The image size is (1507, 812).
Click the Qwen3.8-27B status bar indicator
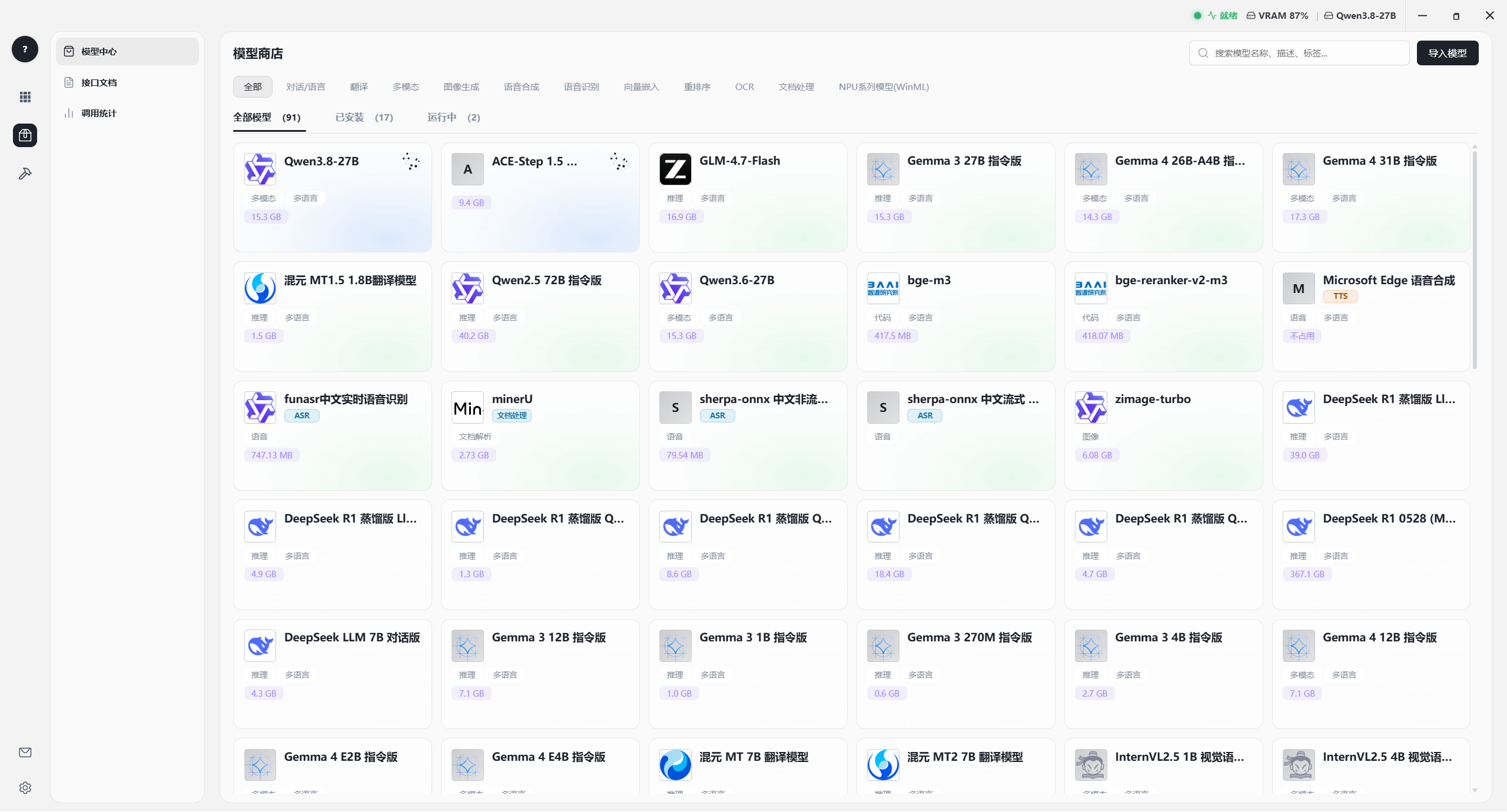1360,16
